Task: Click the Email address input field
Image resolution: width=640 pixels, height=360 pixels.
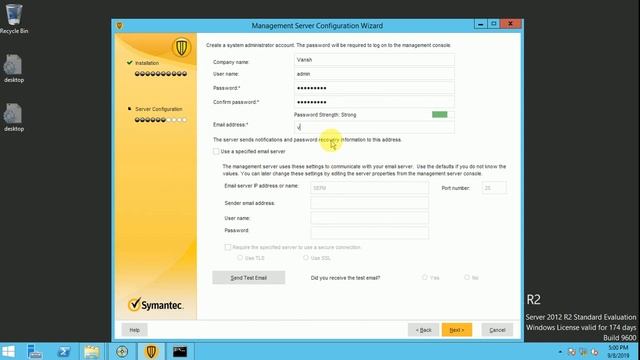Action: 374,127
